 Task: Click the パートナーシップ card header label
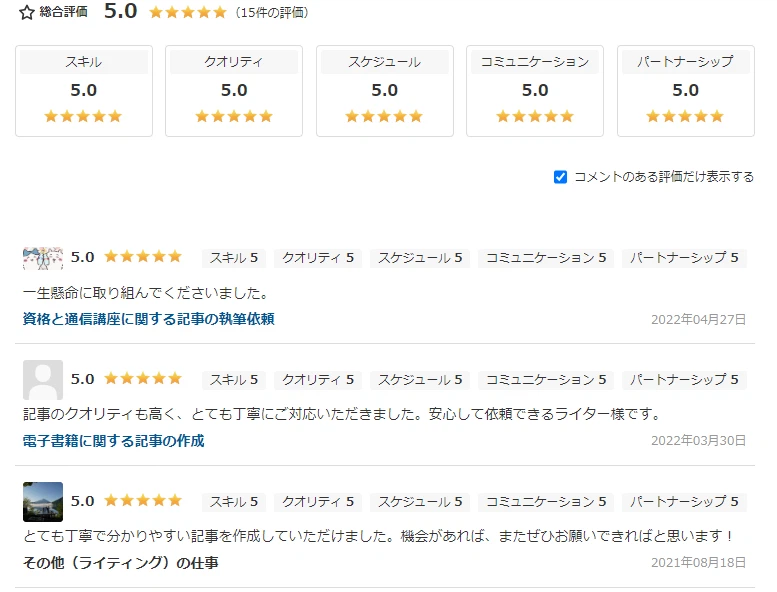click(x=685, y=62)
